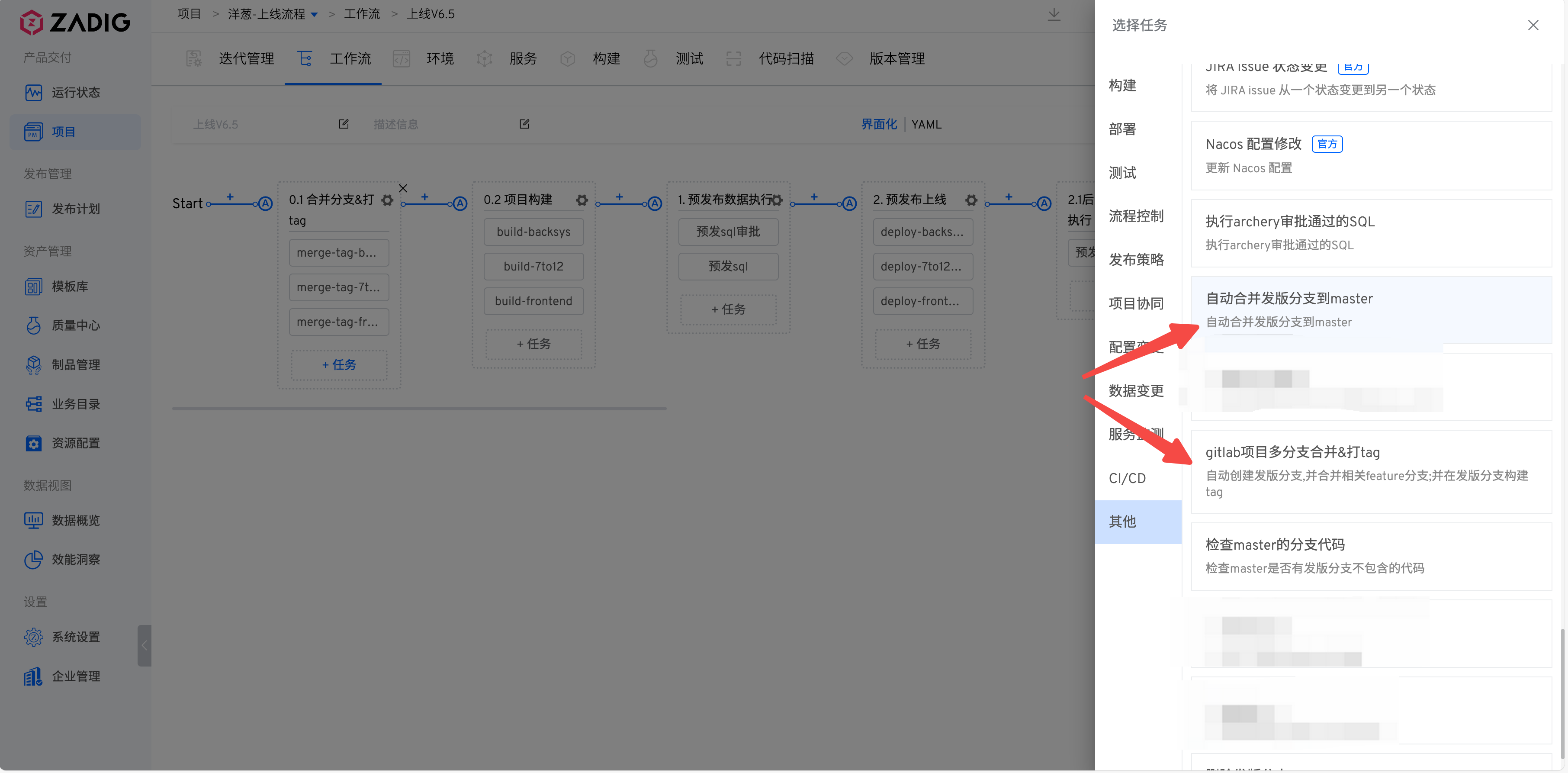
Task: Select the CI/CD task category
Action: [1137, 478]
